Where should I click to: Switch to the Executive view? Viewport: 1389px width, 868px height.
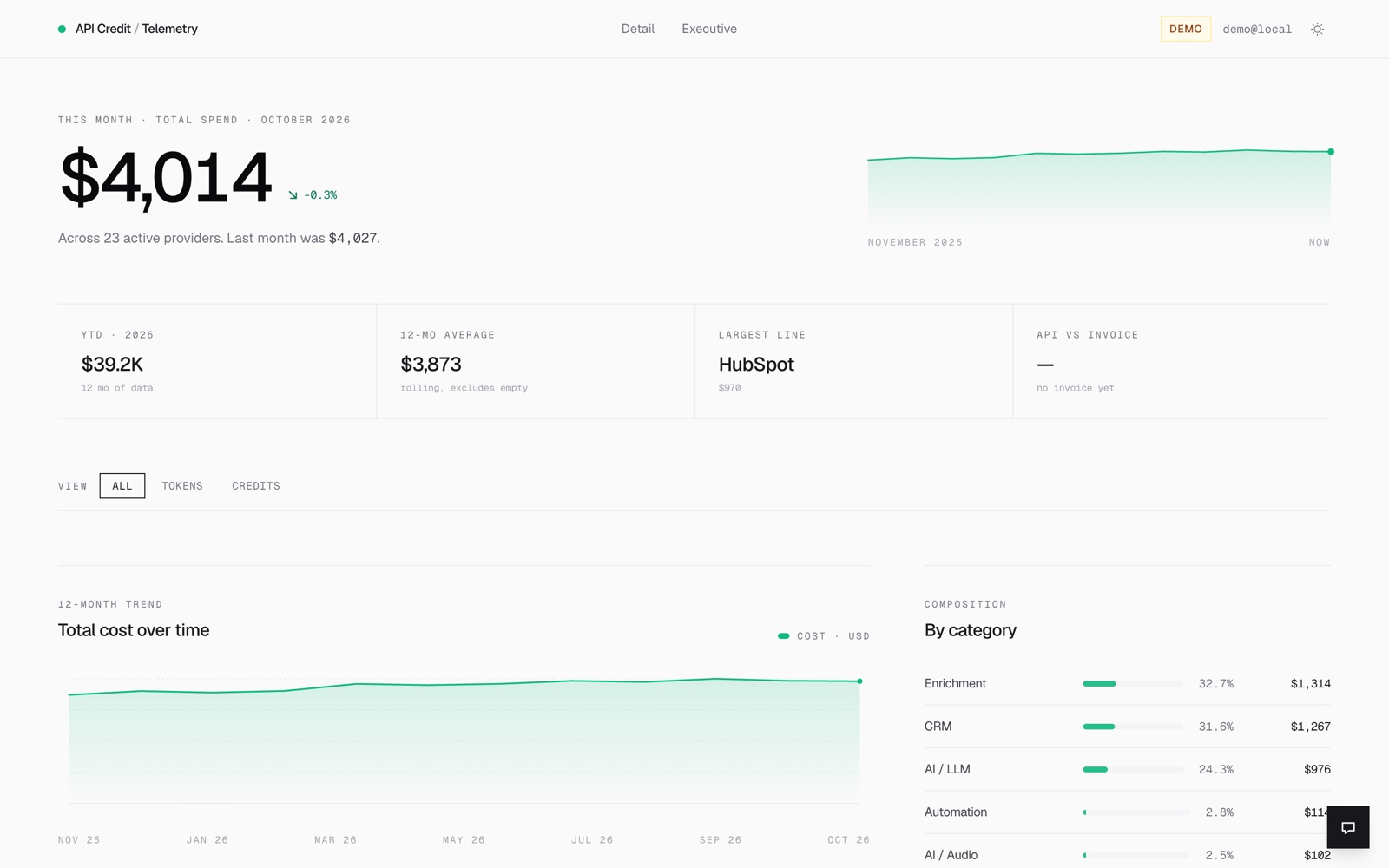click(709, 29)
